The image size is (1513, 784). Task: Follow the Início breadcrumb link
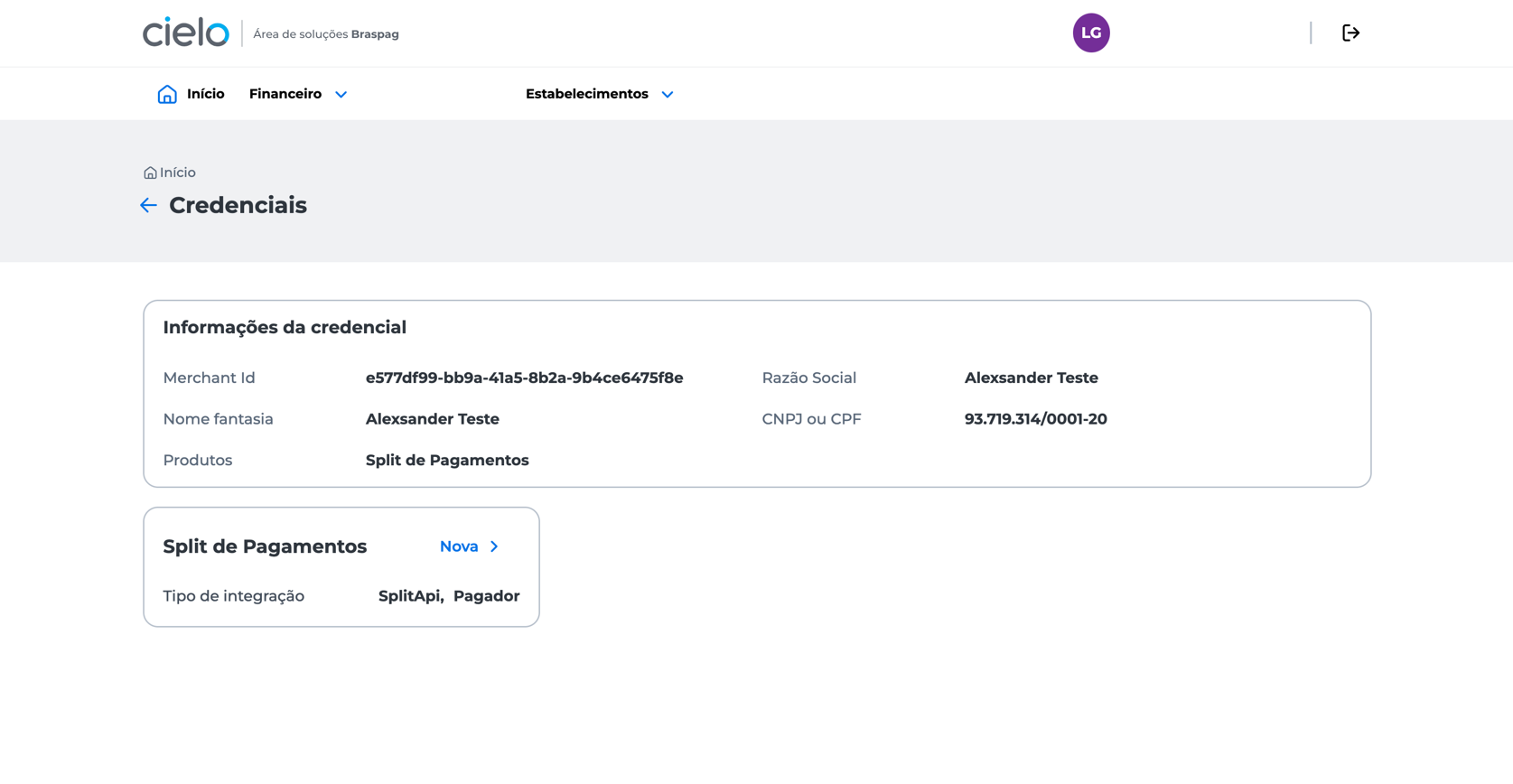point(178,173)
